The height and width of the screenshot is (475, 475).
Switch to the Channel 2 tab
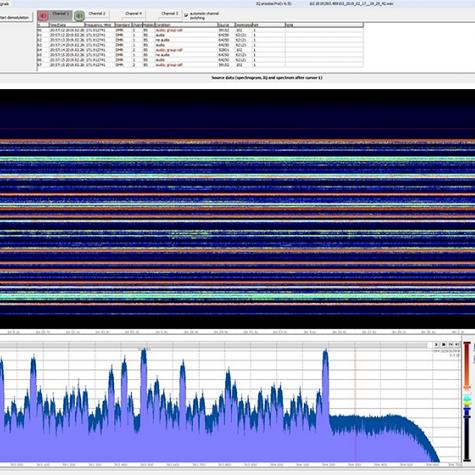pos(97,14)
